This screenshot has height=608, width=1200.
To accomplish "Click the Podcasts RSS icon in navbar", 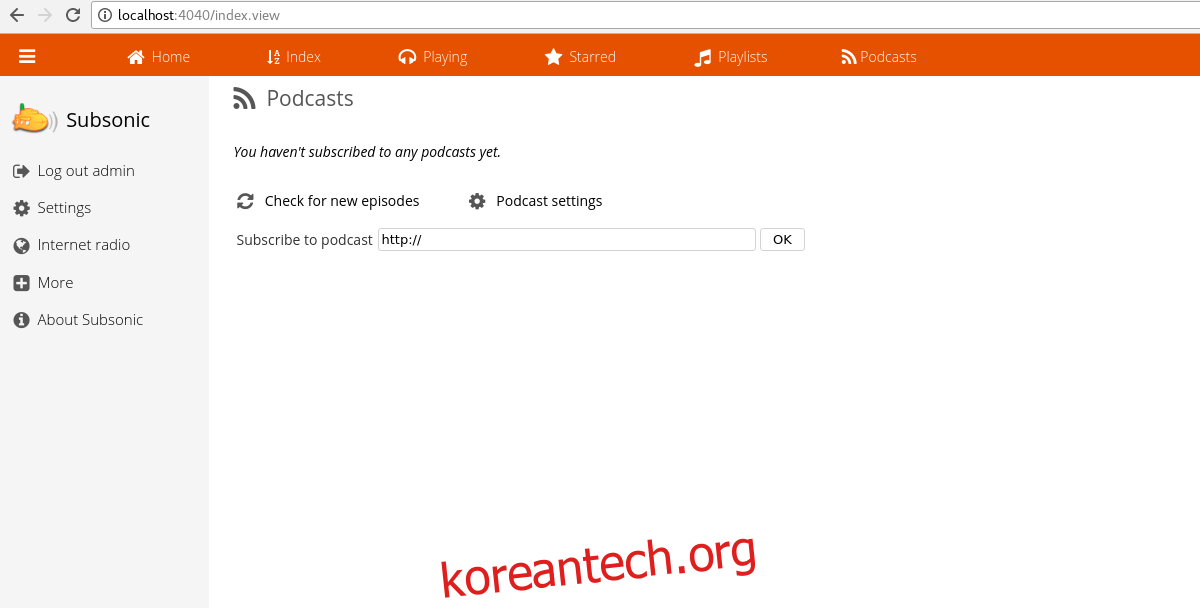I will click(x=849, y=57).
